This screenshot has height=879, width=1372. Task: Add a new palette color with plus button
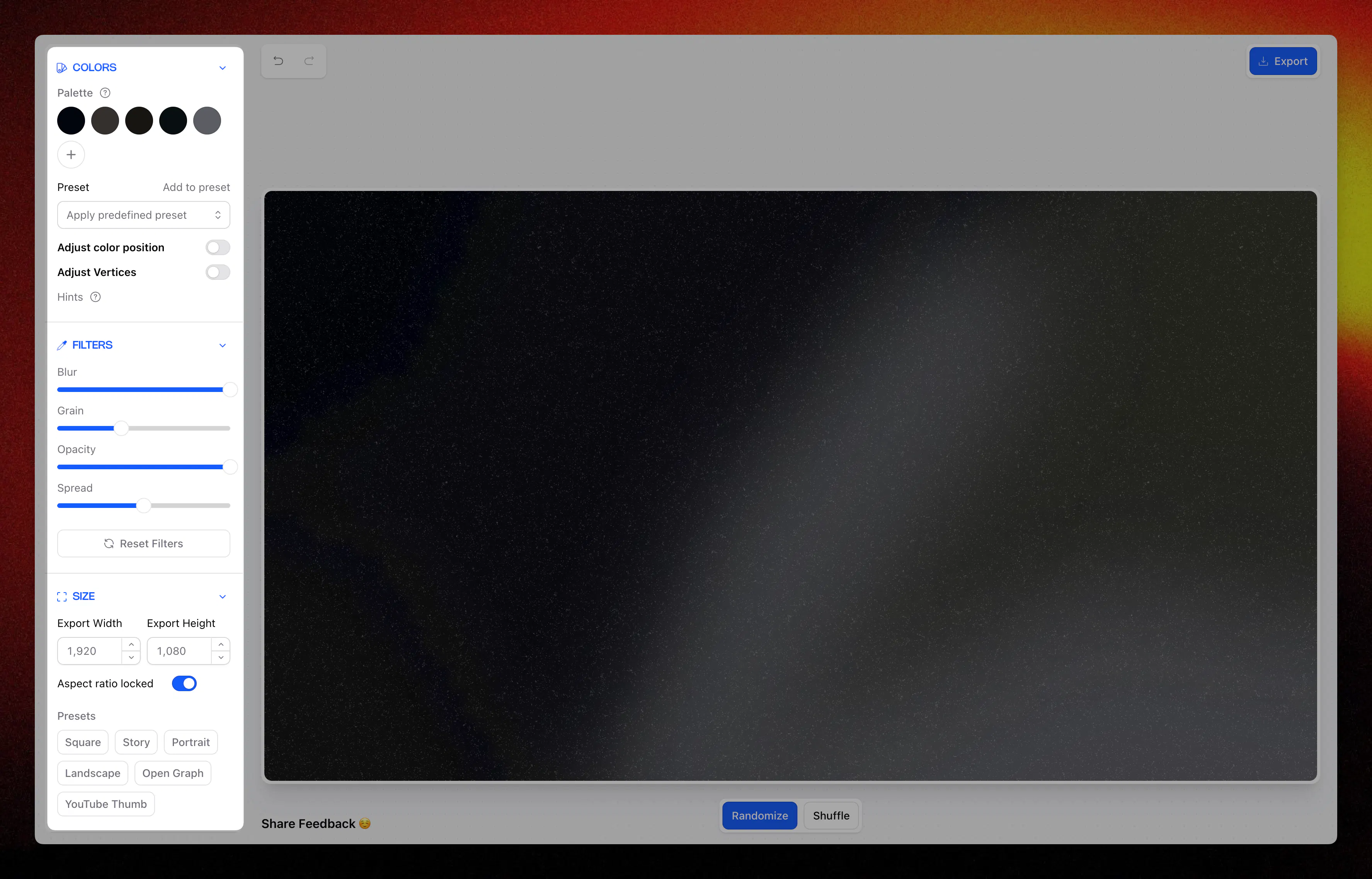pyautogui.click(x=71, y=155)
